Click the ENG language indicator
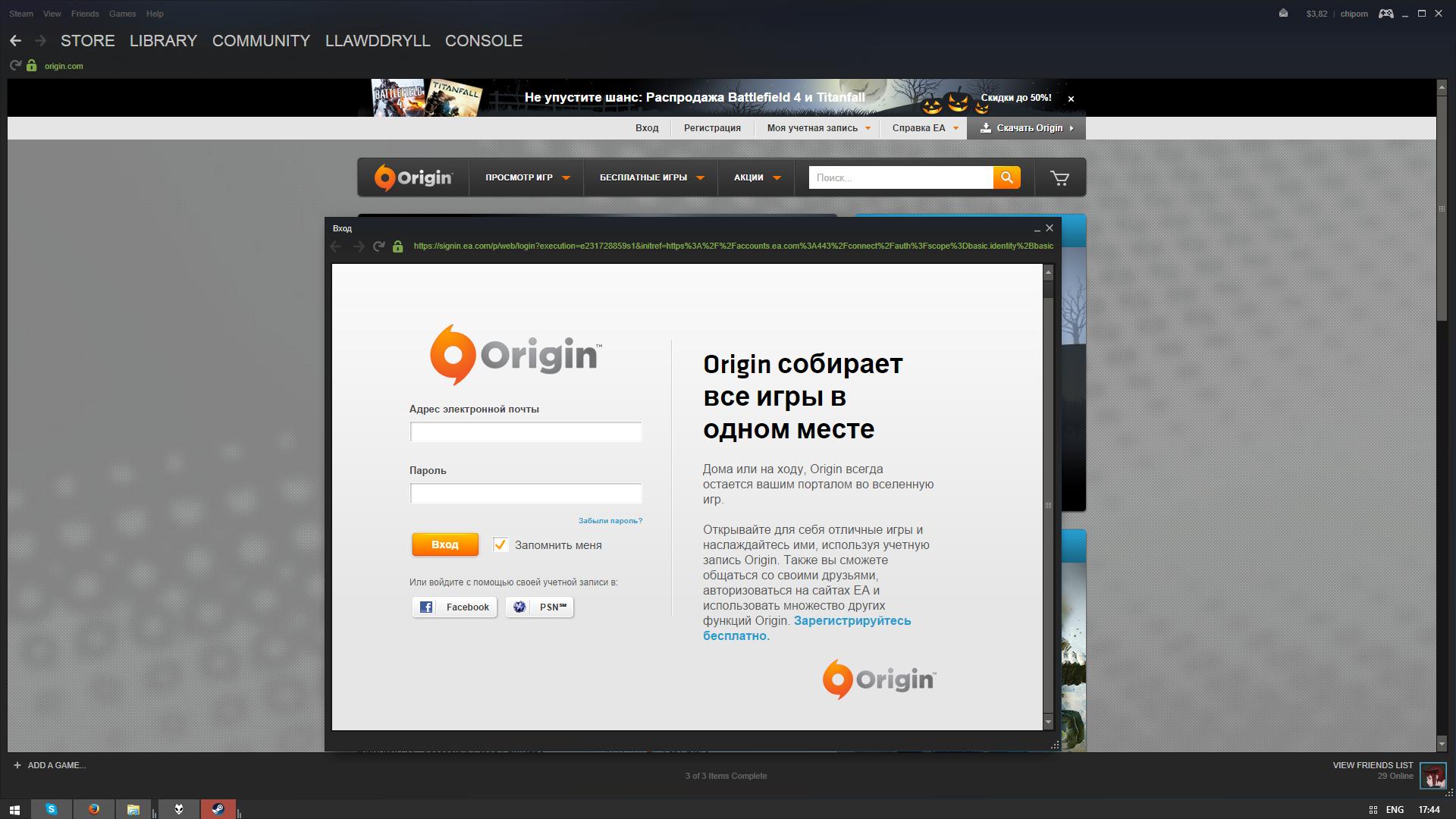Screen dimensions: 1456x819 tap(1395, 810)
